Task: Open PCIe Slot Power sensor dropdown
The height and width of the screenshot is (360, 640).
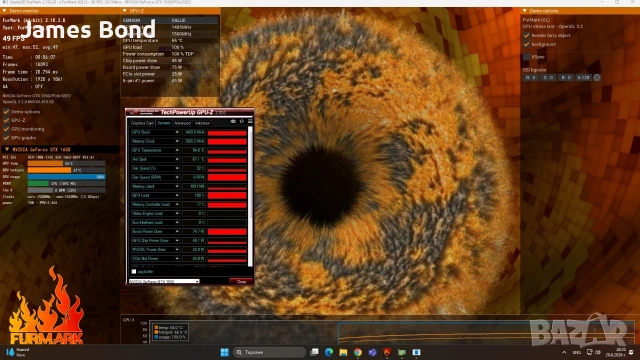Action: click(177, 258)
